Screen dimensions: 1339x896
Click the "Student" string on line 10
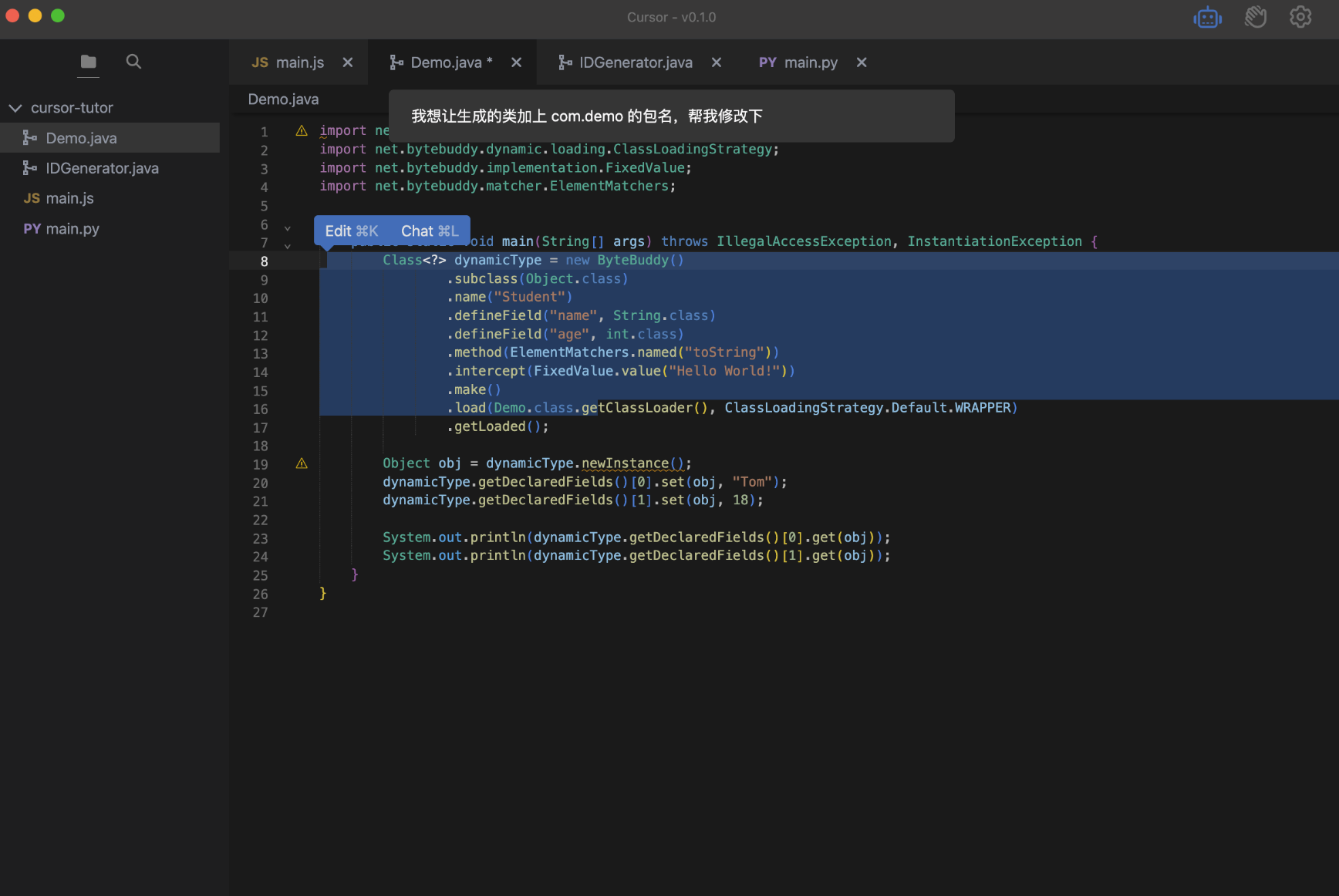coord(530,297)
